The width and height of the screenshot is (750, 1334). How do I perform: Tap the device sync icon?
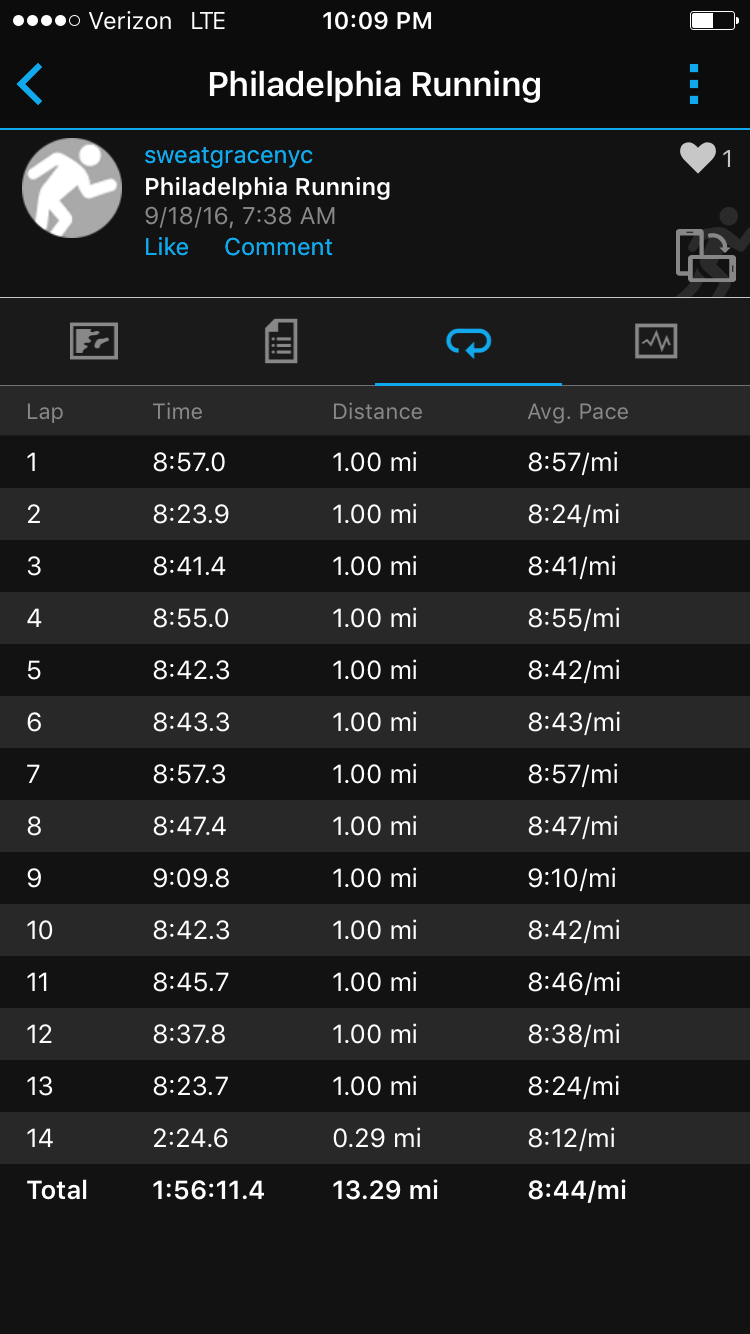[704, 254]
